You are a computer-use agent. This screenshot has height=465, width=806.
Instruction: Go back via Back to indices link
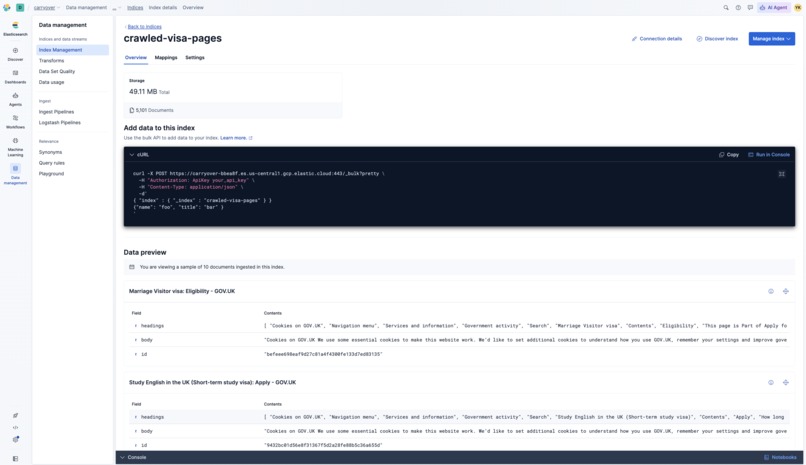[x=144, y=27]
